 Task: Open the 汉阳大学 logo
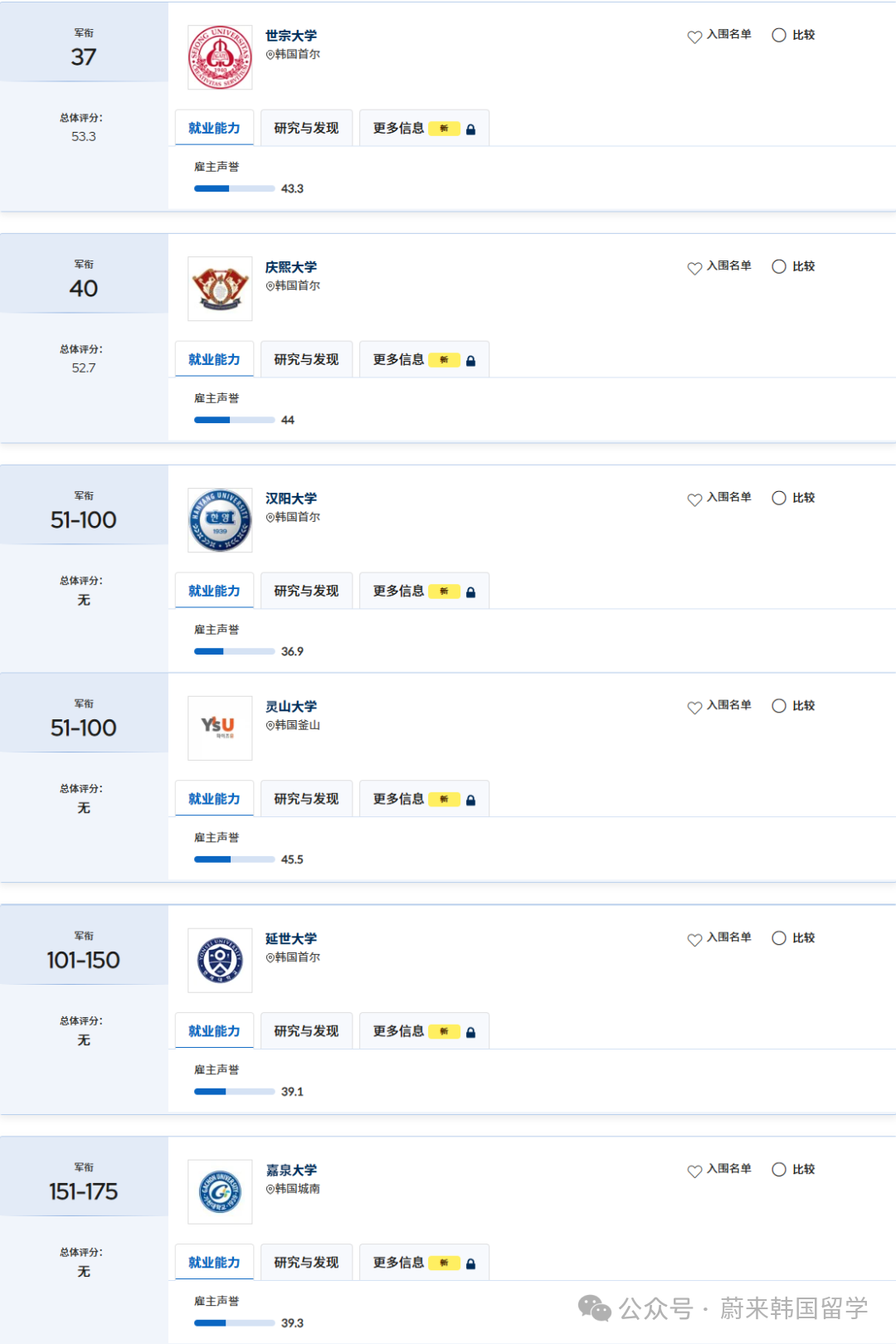(x=220, y=520)
